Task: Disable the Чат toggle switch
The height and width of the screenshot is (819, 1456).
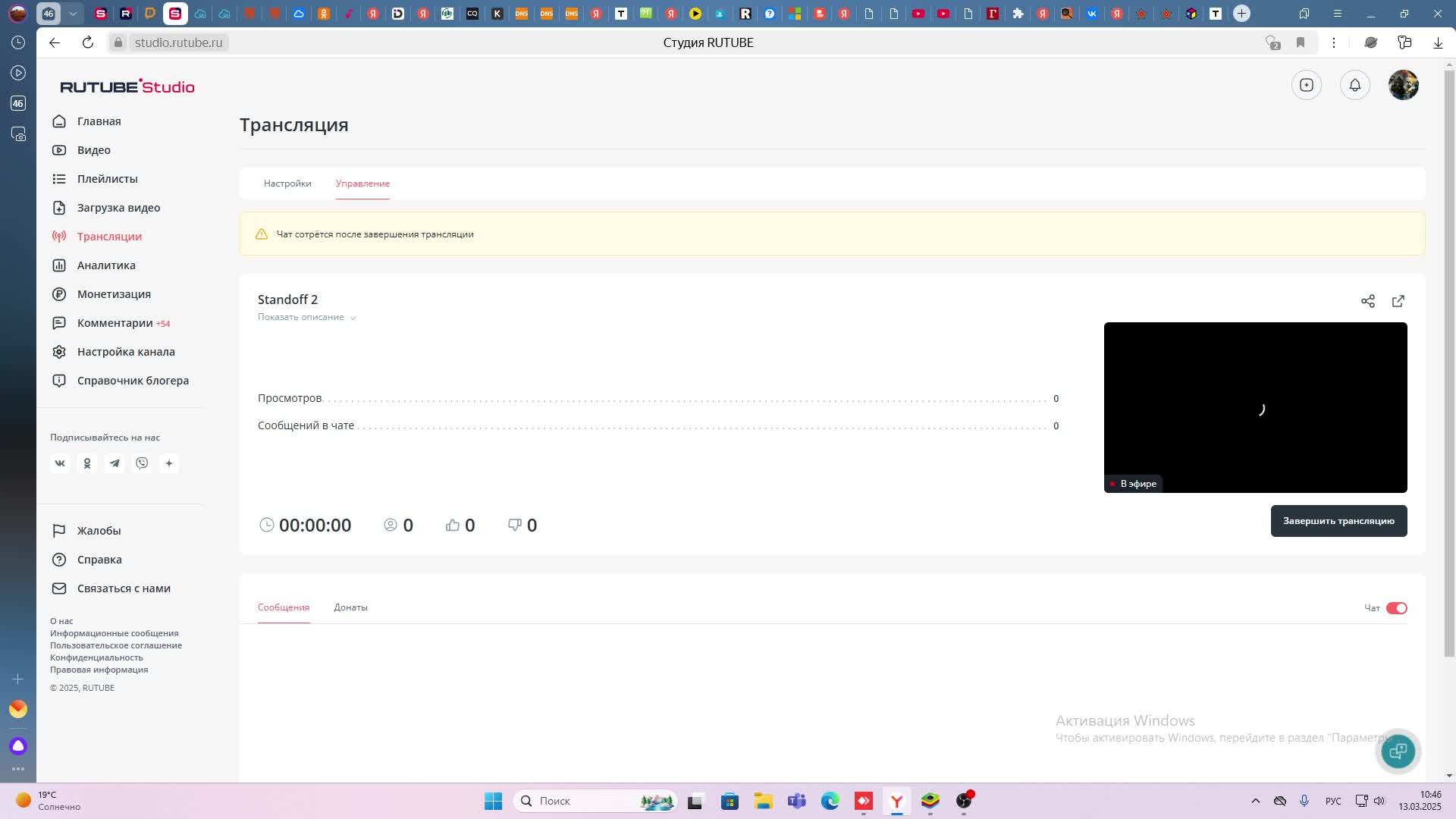Action: pyautogui.click(x=1396, y=608)
